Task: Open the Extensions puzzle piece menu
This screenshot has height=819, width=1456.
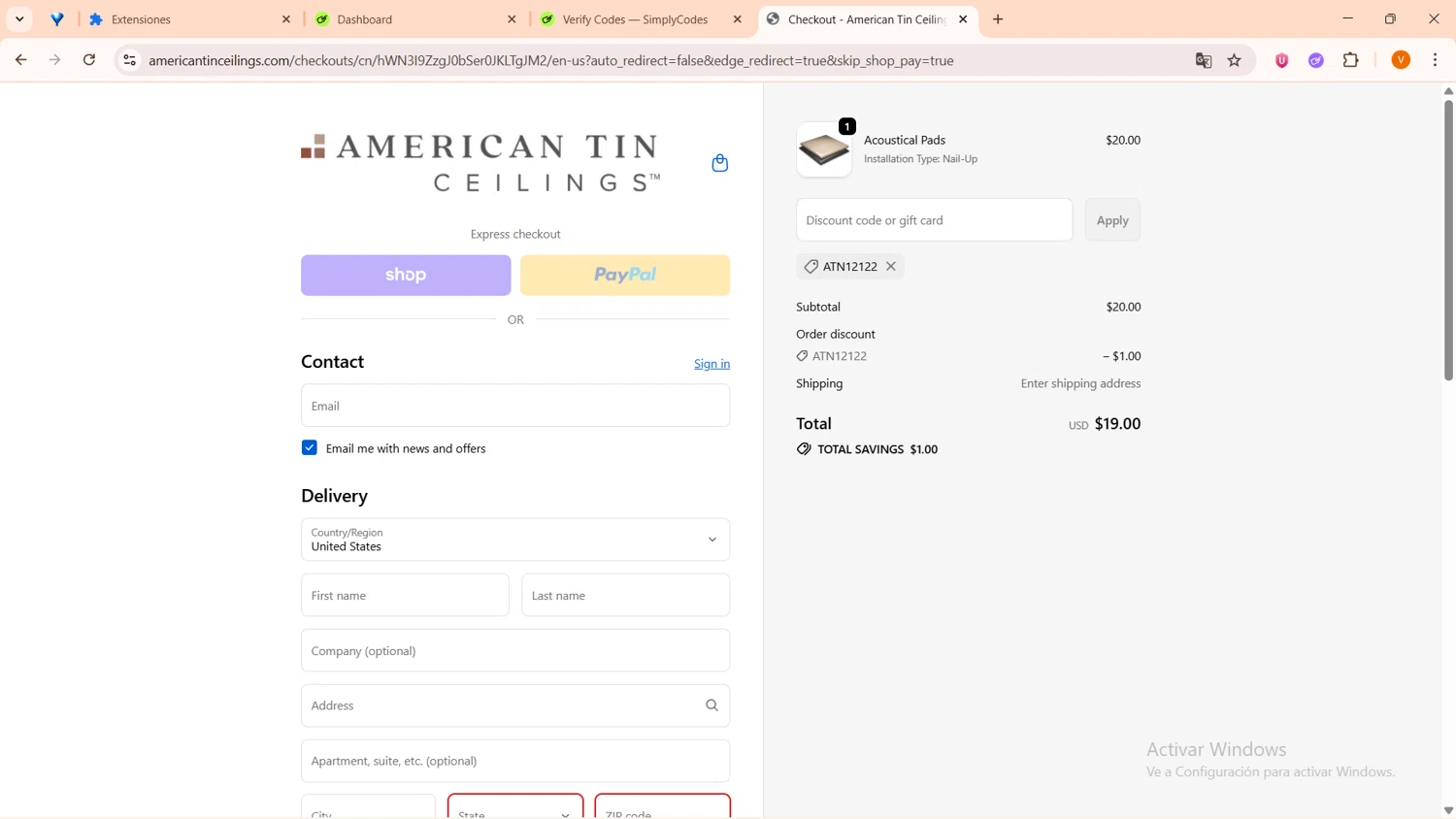Action: 1350,60
